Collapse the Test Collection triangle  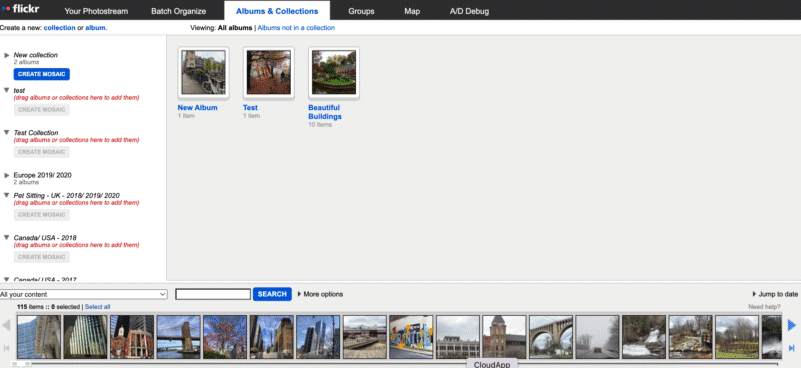(7, 132)
